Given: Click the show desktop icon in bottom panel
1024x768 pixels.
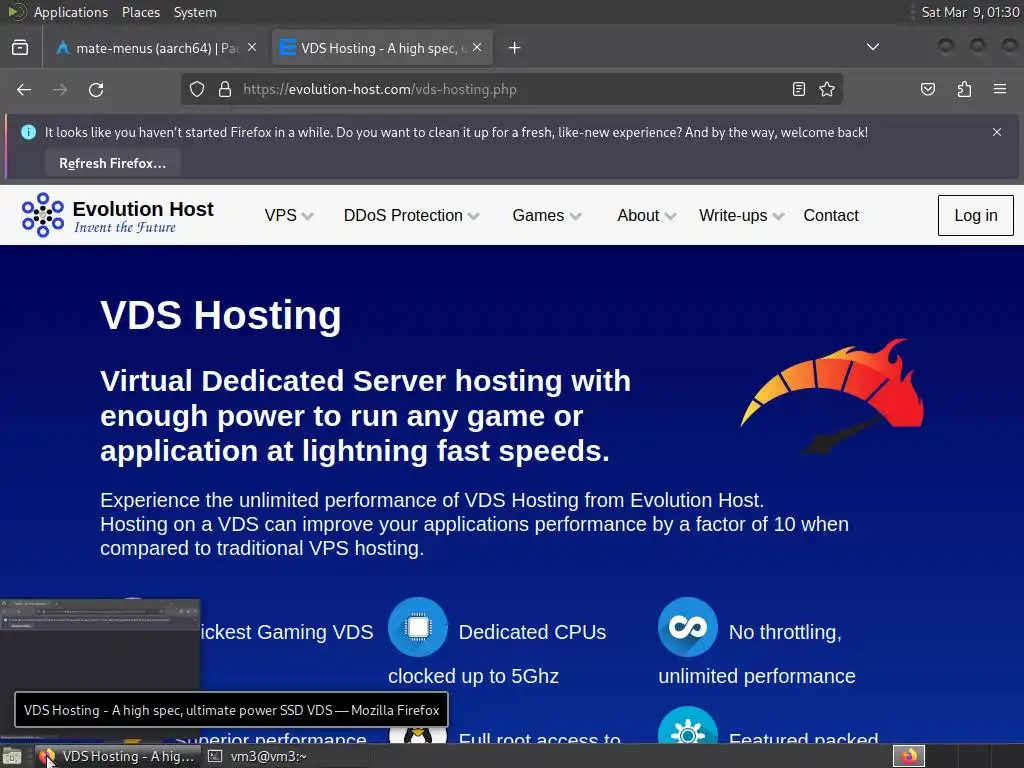Looking at the screenshot, I should coord(12,756).
